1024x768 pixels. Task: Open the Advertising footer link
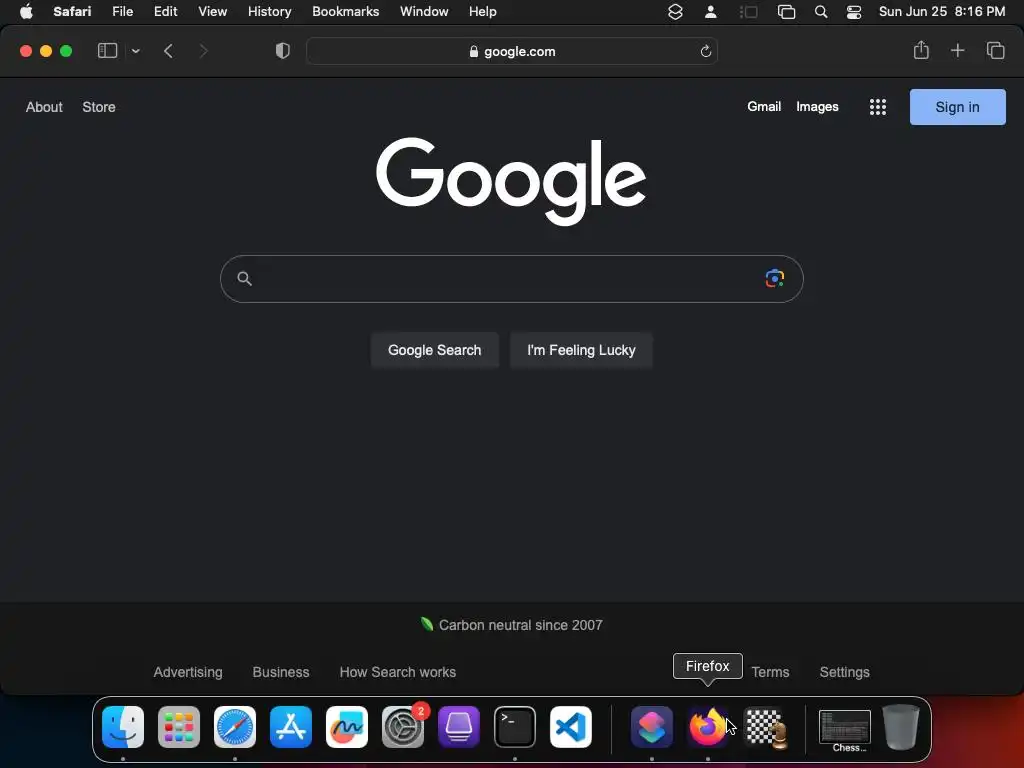click(x=188, y=672)
